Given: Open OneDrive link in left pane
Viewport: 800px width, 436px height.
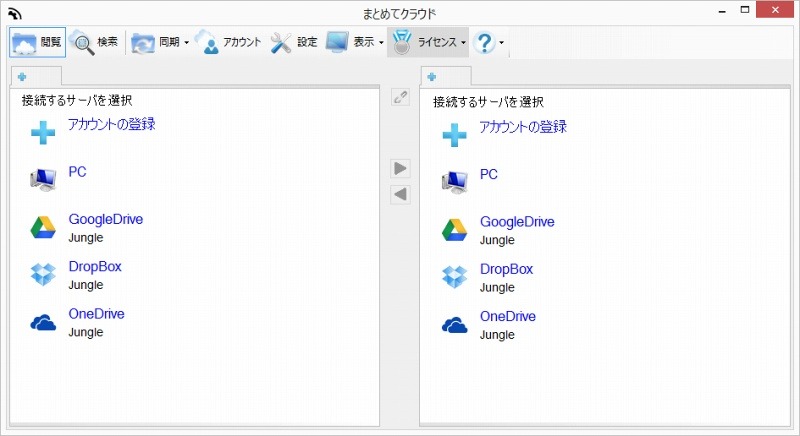Looking at the screenshot, I should tap(96, 314).
